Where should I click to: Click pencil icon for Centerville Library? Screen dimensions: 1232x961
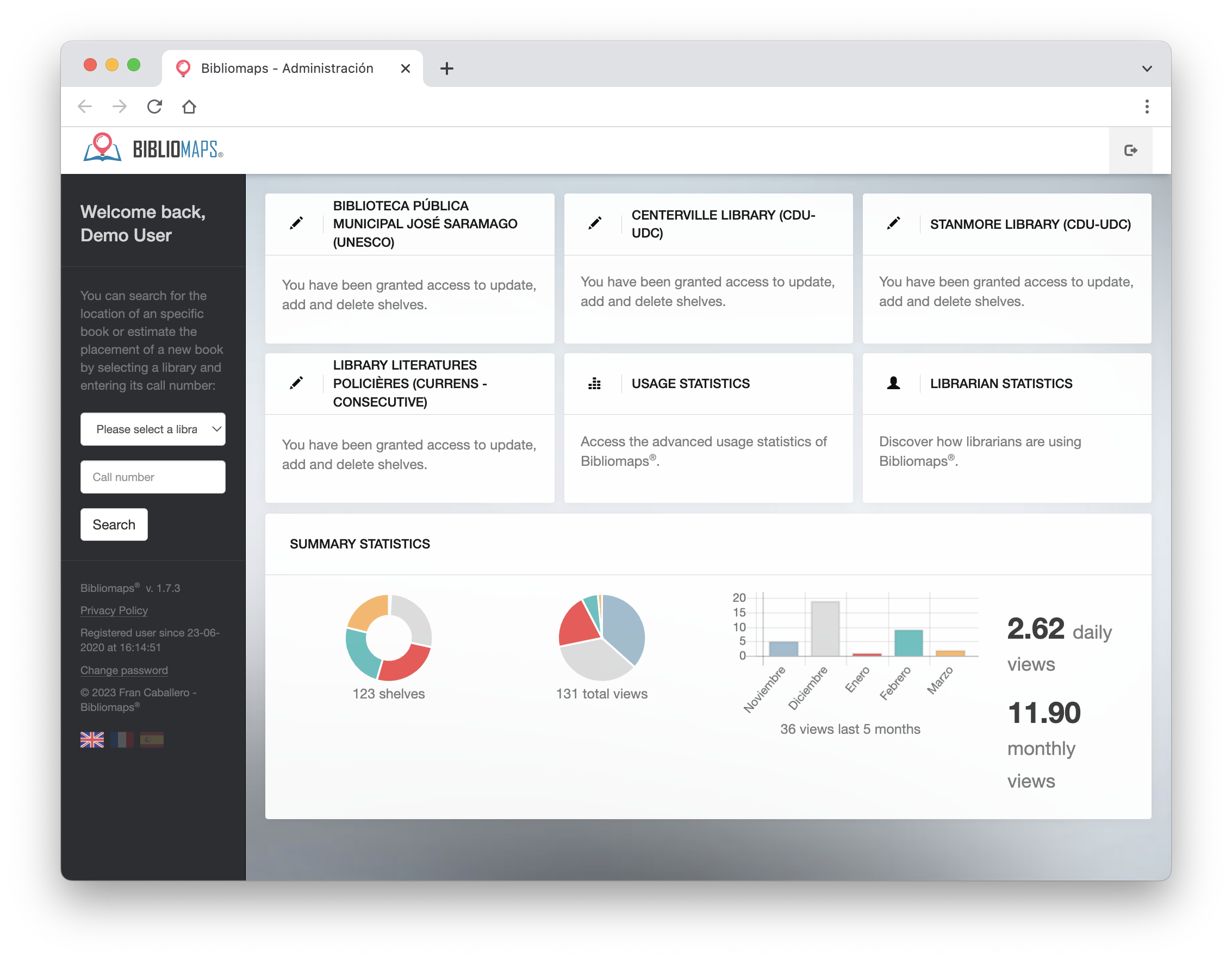click(x=595, y=223)
